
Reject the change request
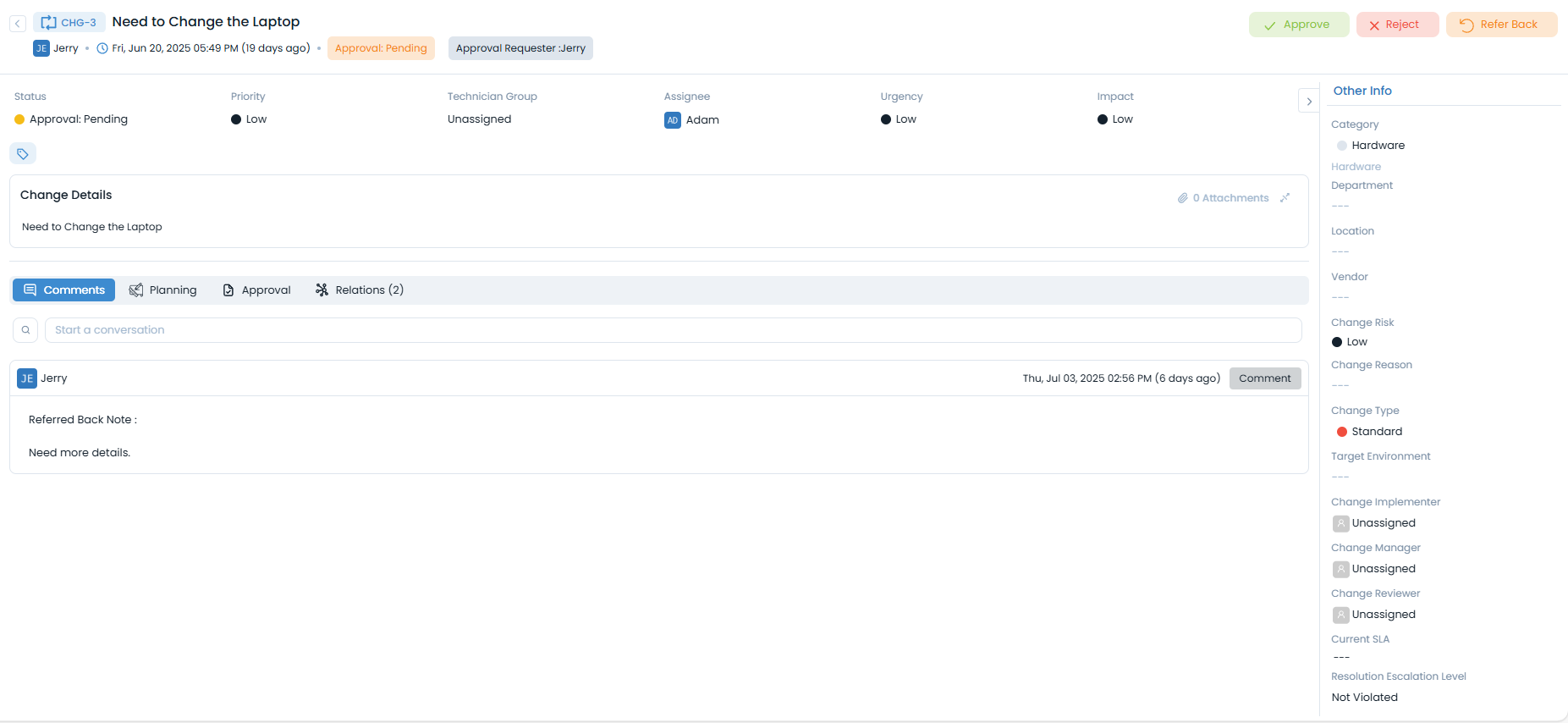1397,25
